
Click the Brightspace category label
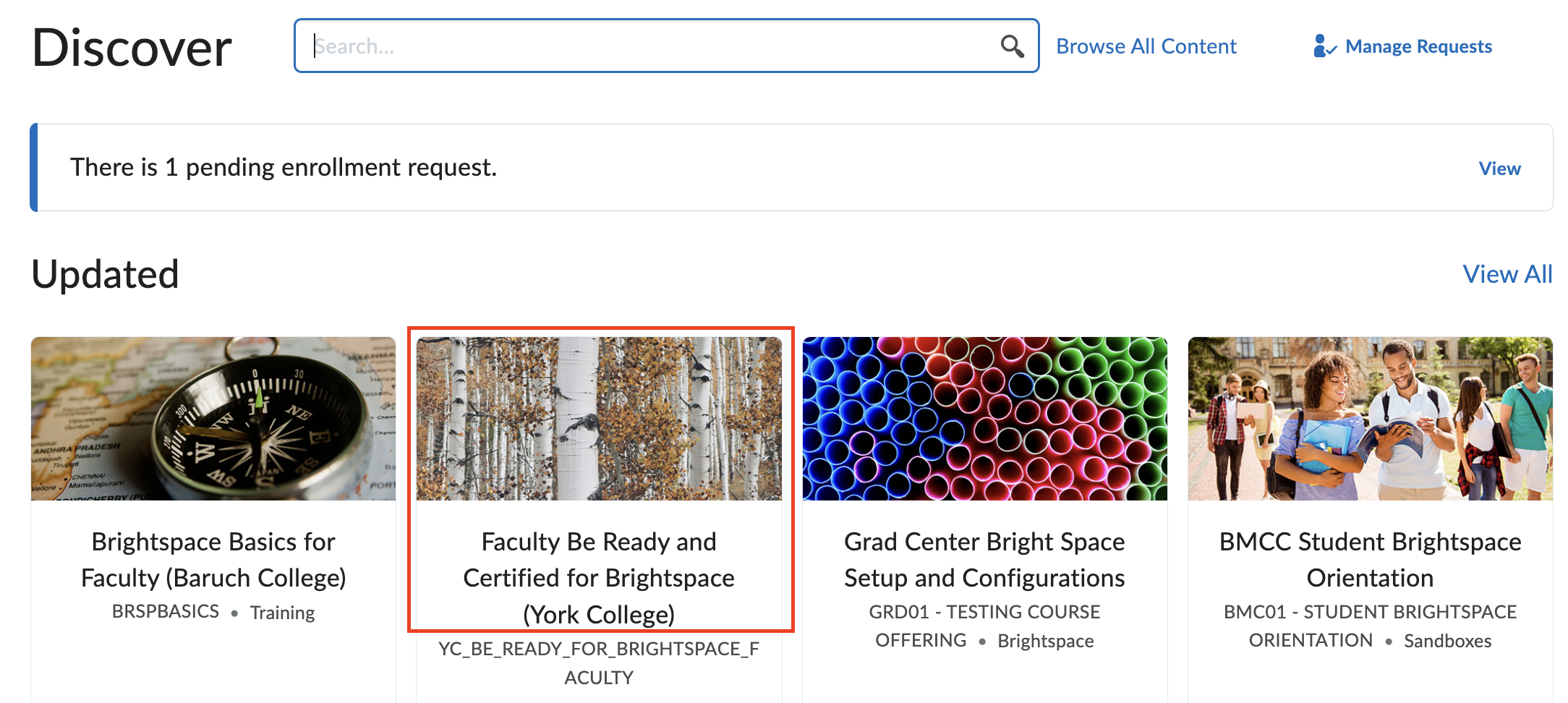(1046, 641)
